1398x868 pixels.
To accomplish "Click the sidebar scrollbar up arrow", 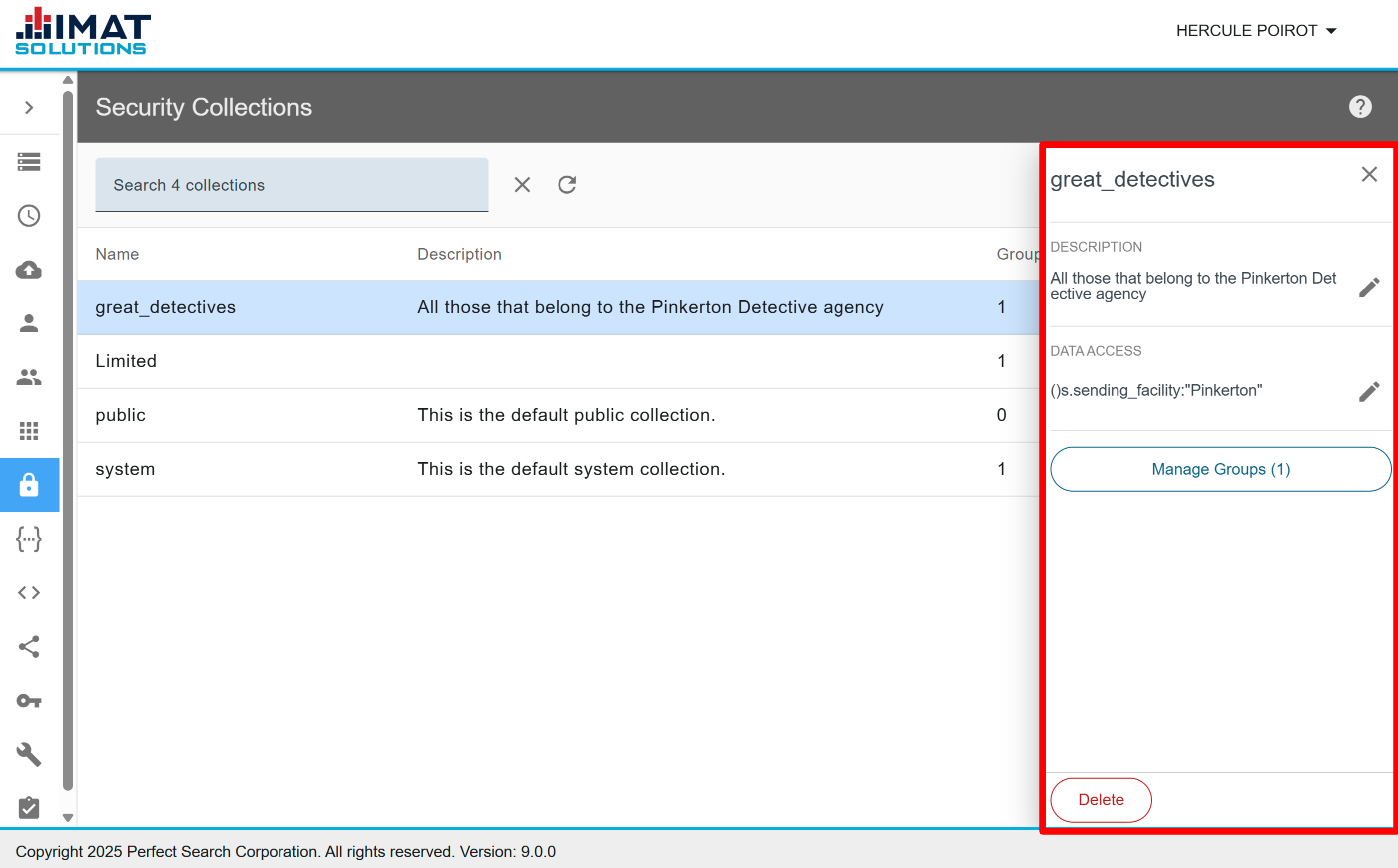I will coord(68,80).
